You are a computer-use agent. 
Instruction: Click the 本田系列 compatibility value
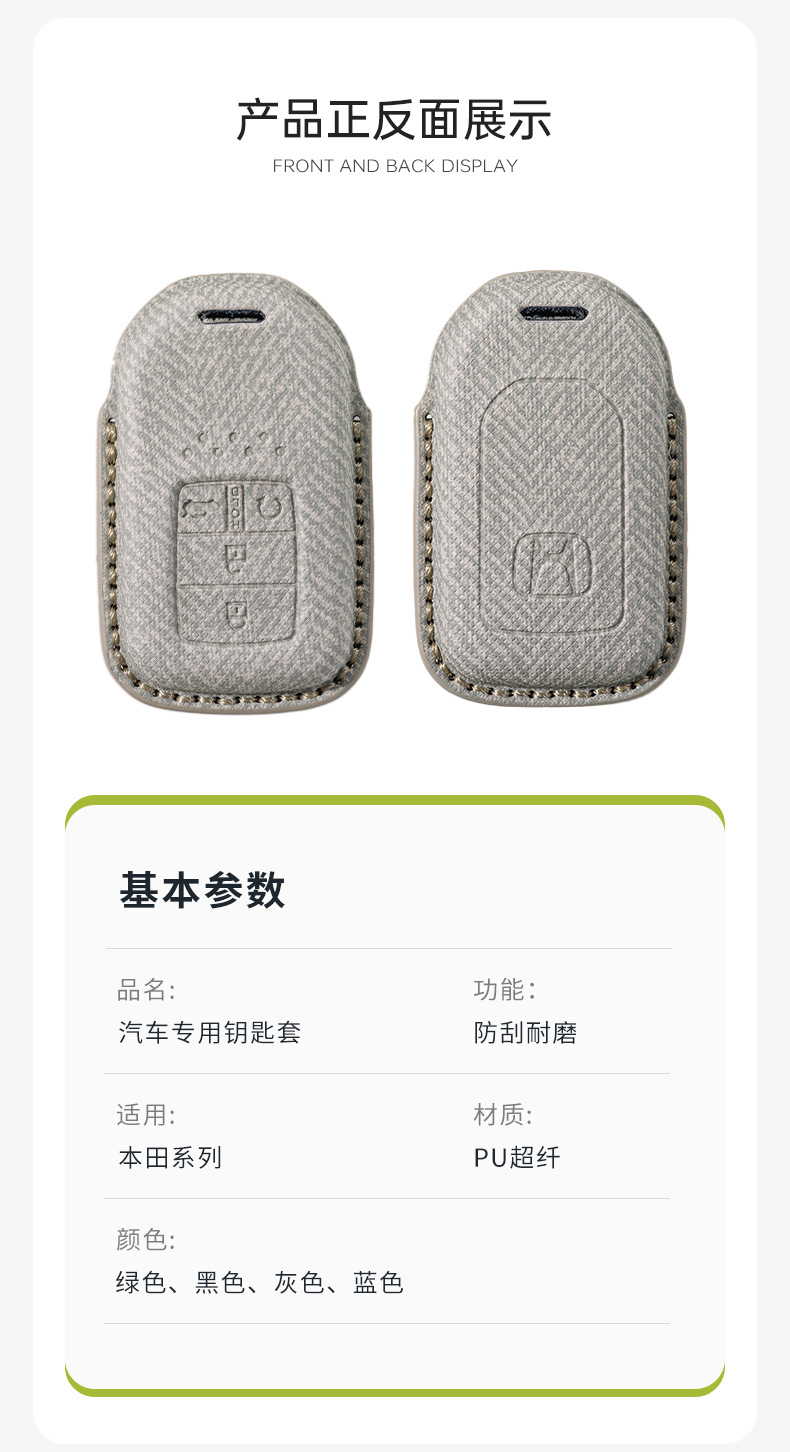pos(170,1158)
